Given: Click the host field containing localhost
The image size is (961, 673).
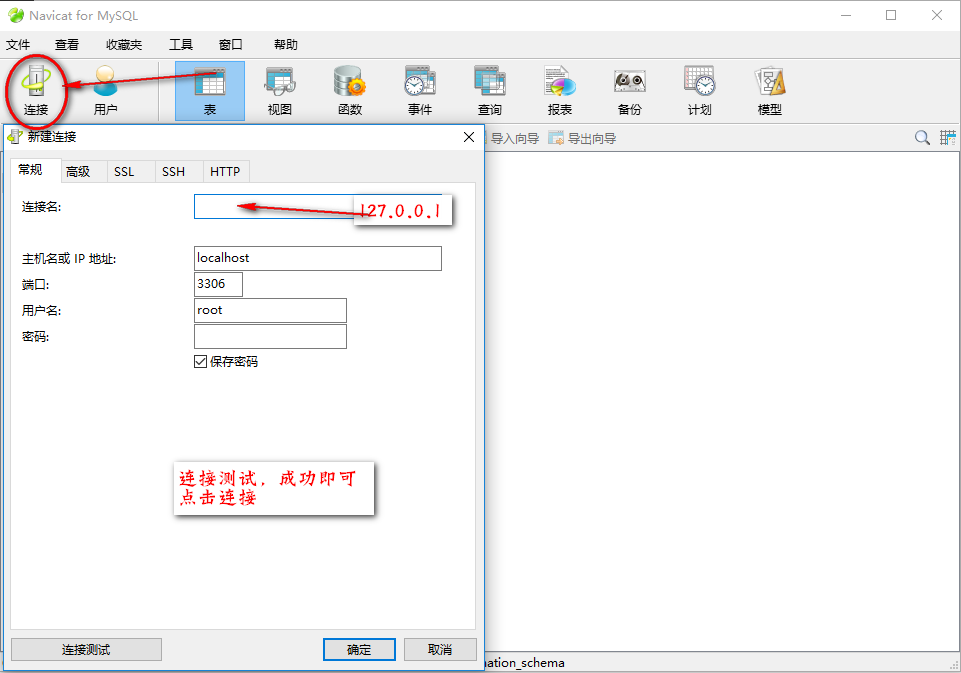Looking at the screenshot, I should 317,258.
